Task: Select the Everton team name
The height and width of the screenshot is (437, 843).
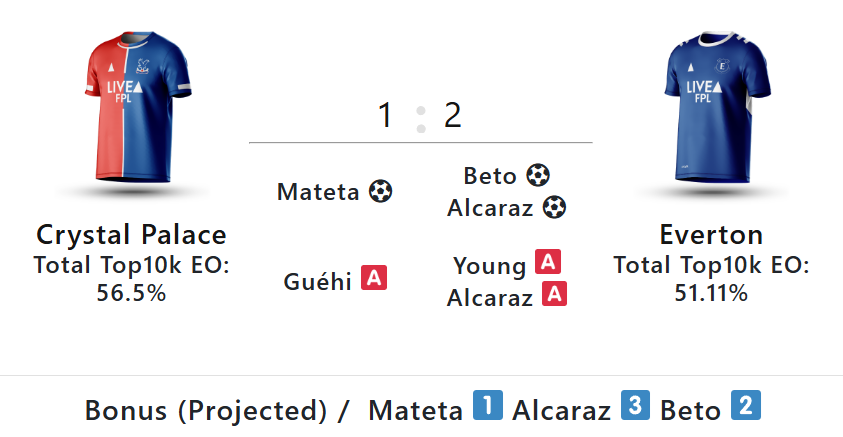Action: pos(711,235)
